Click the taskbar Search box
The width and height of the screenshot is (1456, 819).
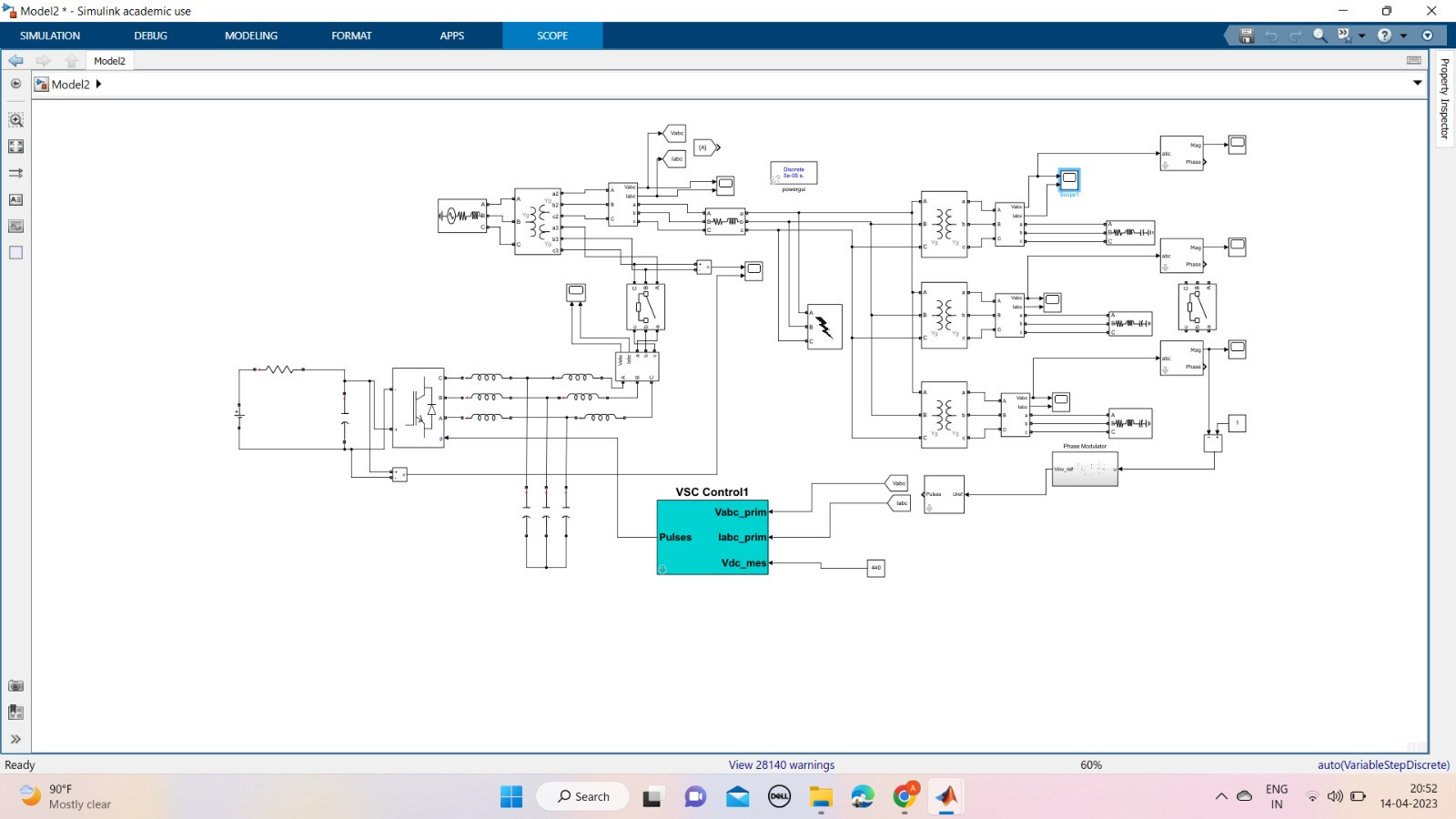click(582, 796)
